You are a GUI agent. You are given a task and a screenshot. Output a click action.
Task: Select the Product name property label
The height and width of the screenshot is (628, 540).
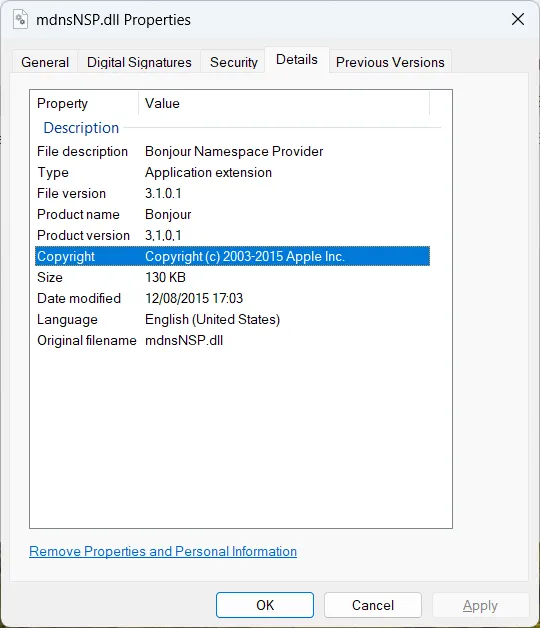(78, 215)
